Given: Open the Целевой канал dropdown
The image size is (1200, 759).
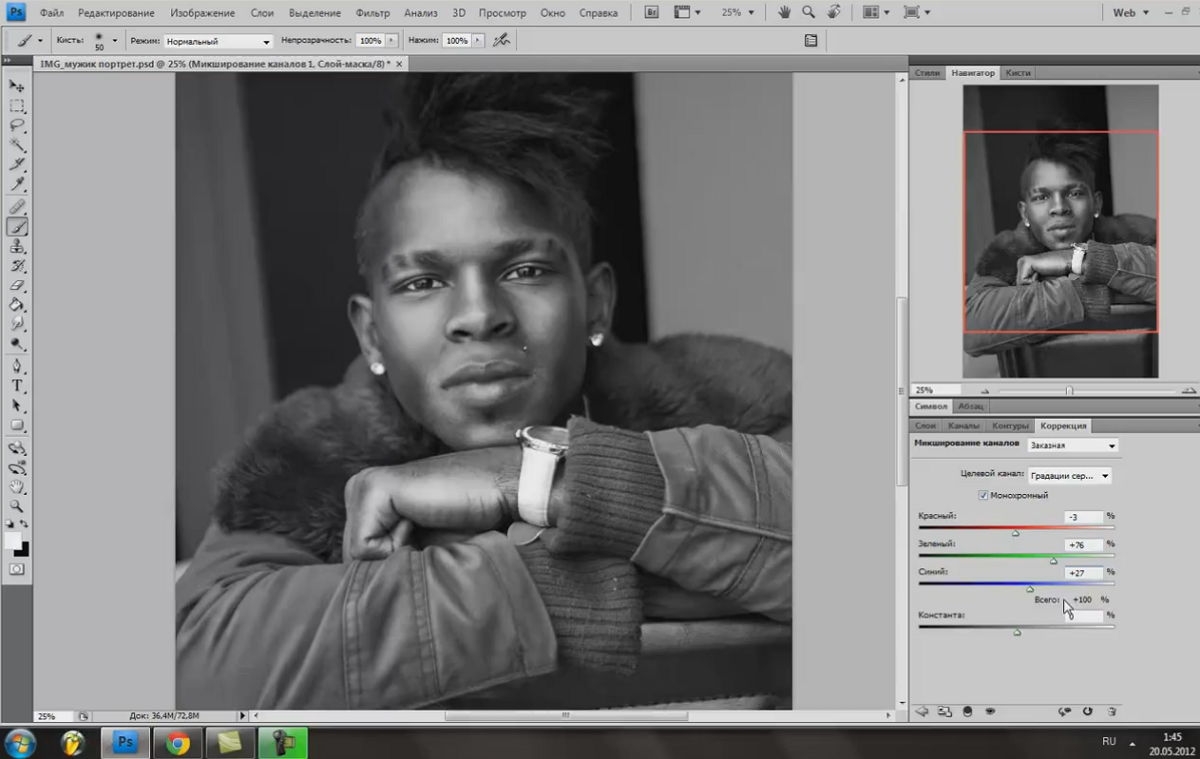Looking at the screenshot, I should pos(1069,476).
